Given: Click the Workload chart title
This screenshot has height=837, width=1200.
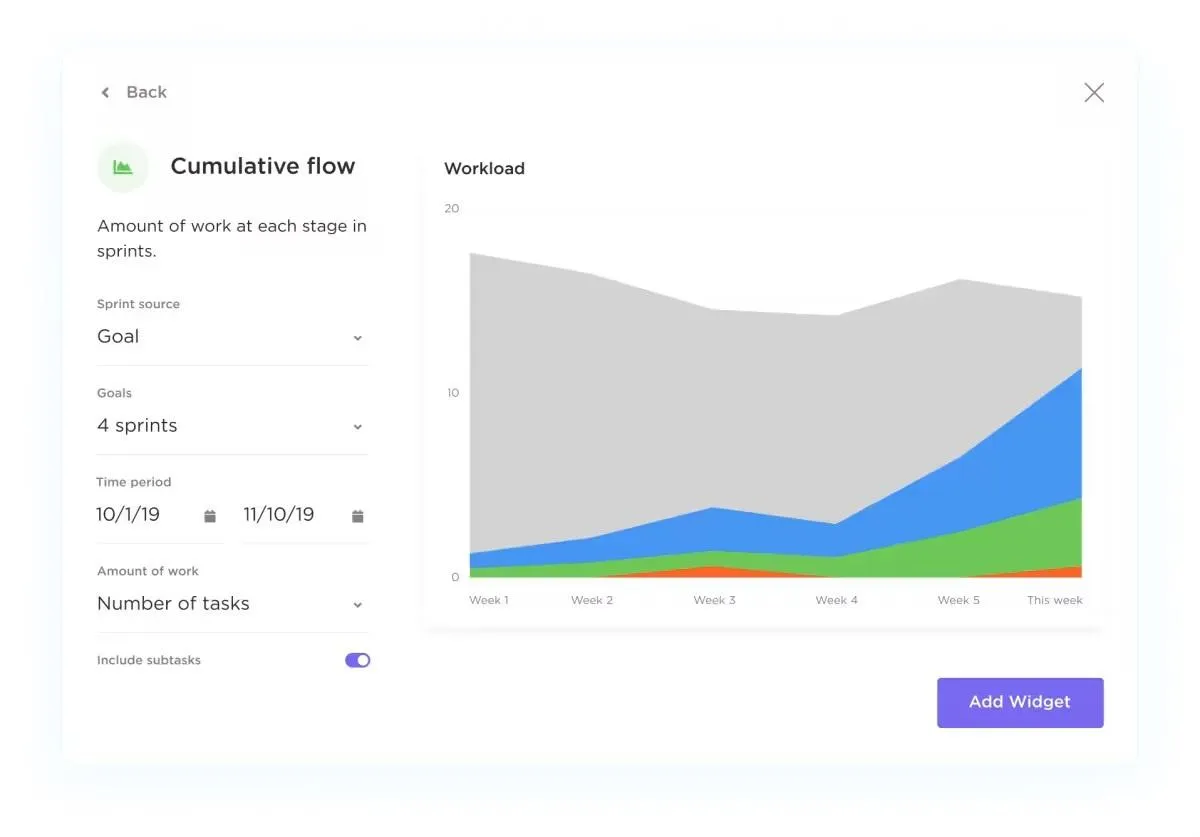Looking at the screenshot, I should coord(484,168).
